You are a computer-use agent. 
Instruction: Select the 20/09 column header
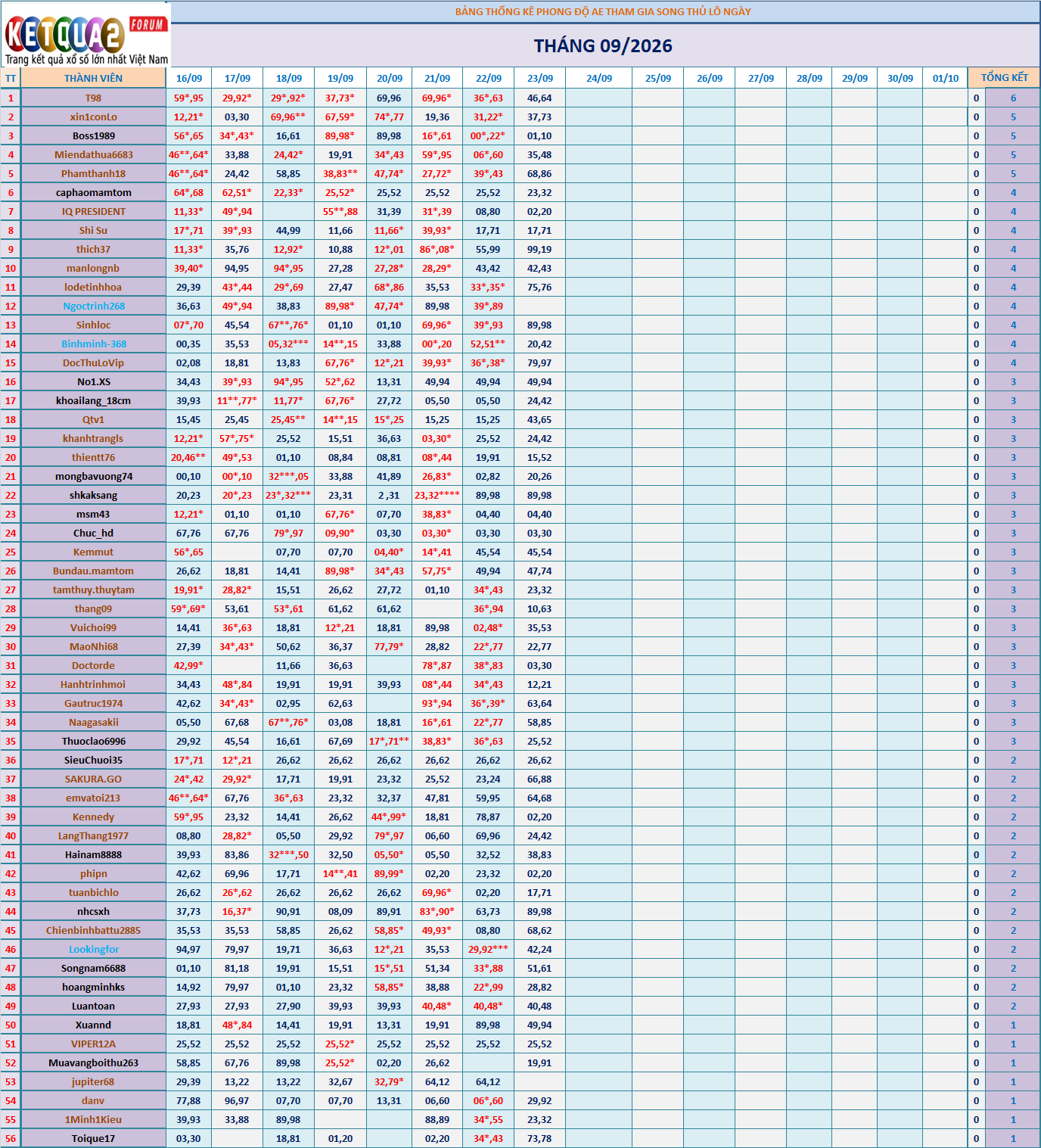390,78
